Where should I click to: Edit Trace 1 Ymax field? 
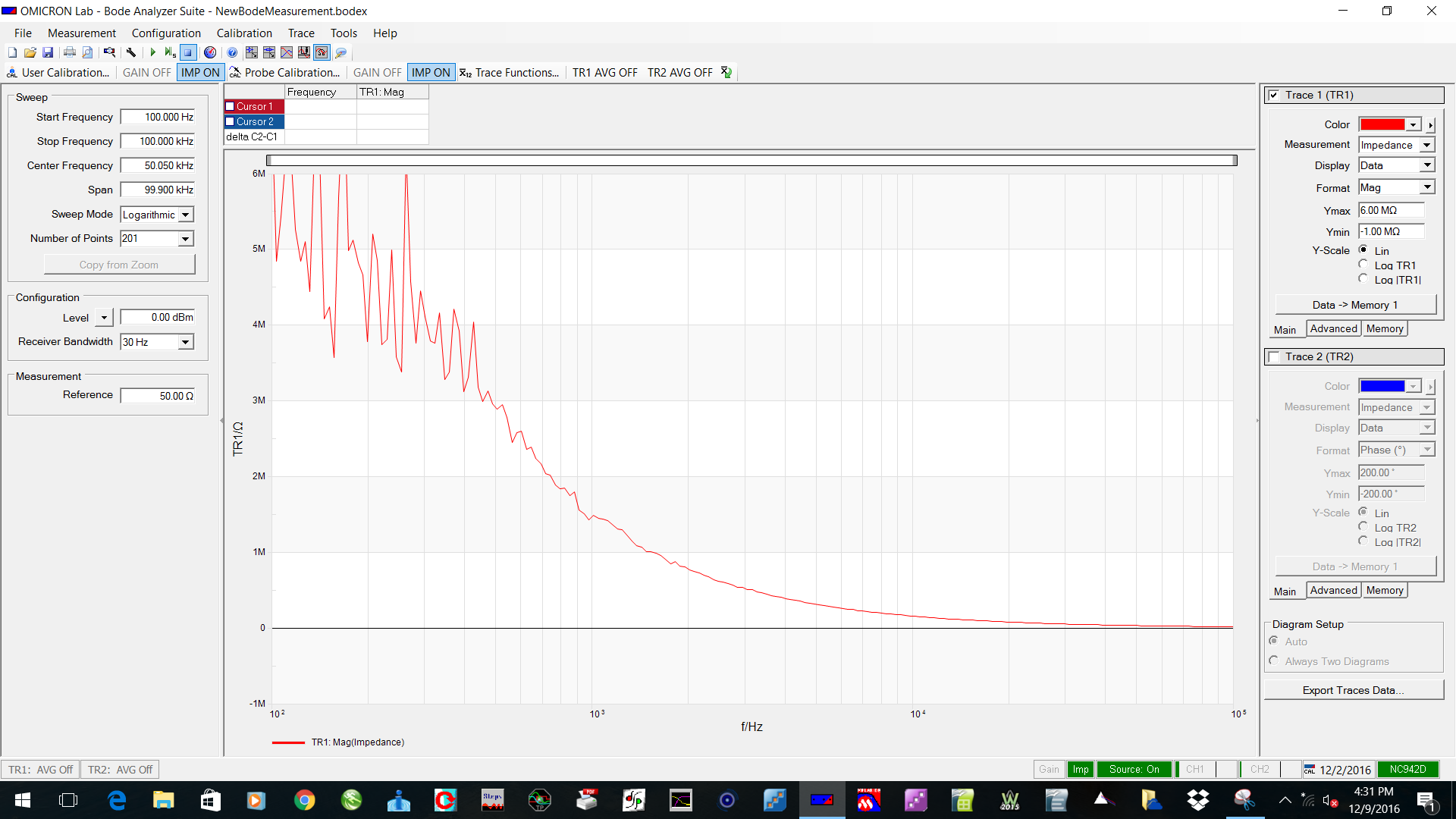click(1391, 210)
